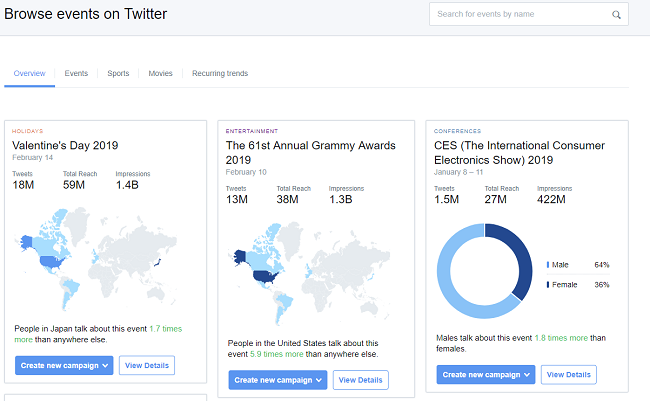This screenshot has height=401, width=650.
Task: Open The 61st Annual Grammy Awards title
Action: click(310, 152)
